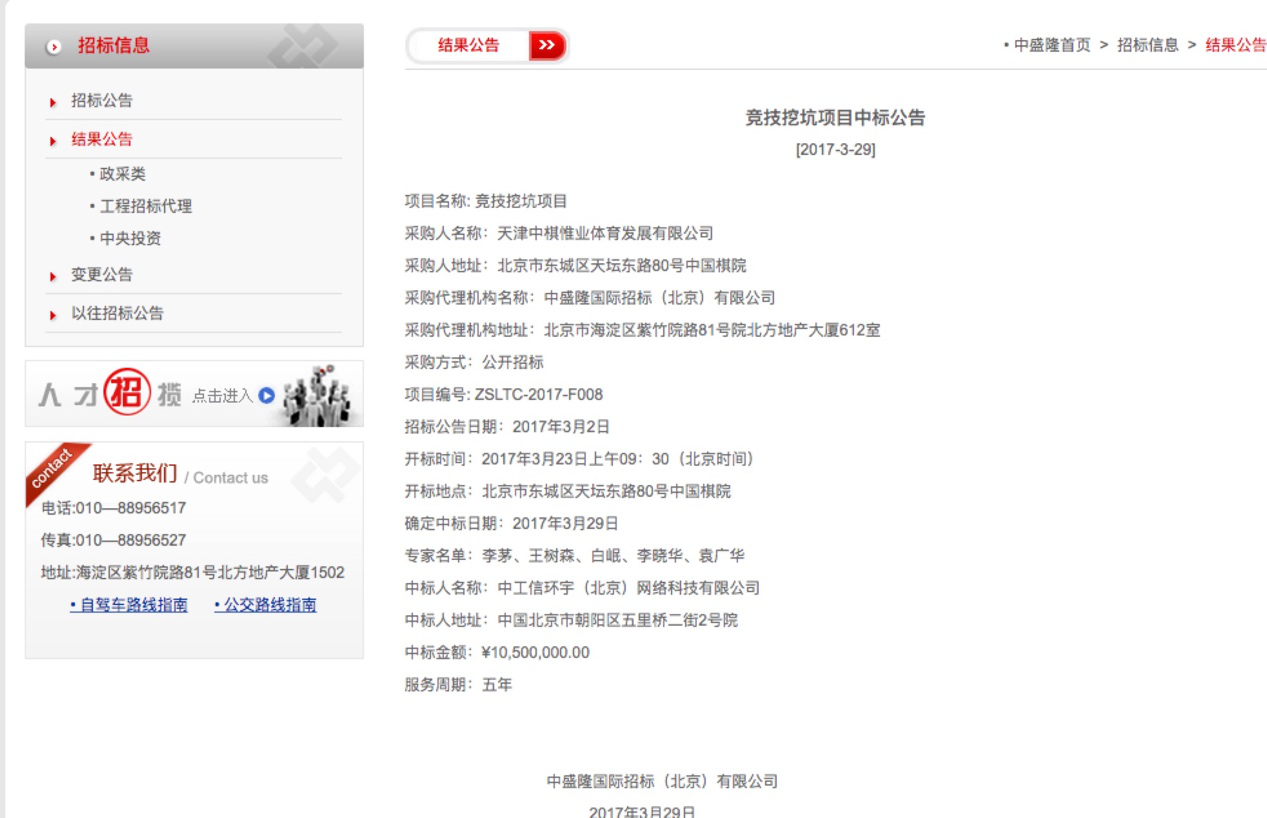Open the 政采类 subcategory
Image resolution: width=1267 pixels, height=818 pixels.
(122, 174)
